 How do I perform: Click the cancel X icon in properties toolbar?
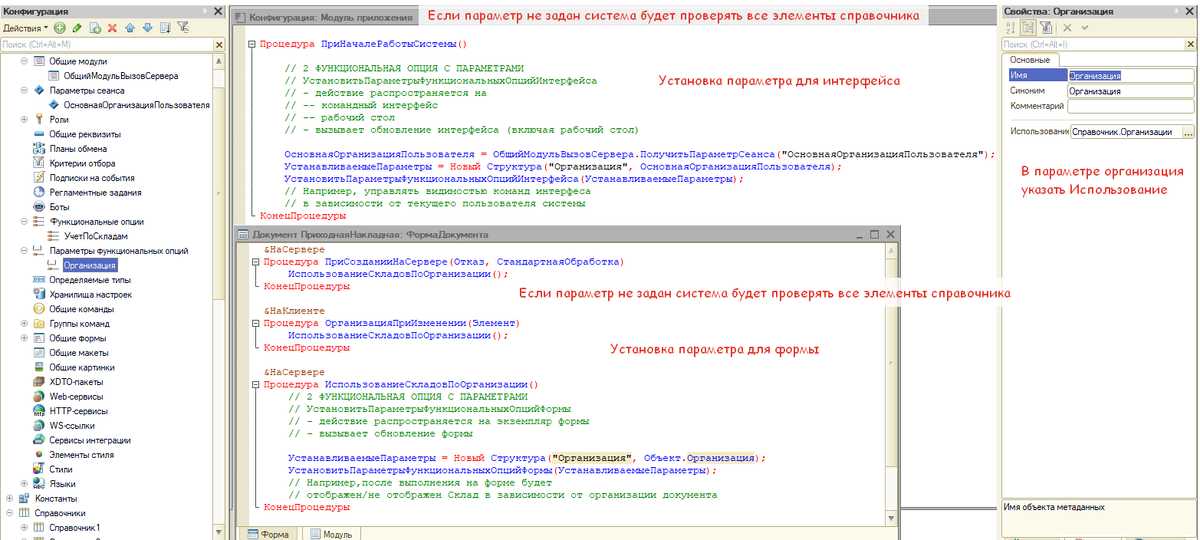[x=1068, y=28]
